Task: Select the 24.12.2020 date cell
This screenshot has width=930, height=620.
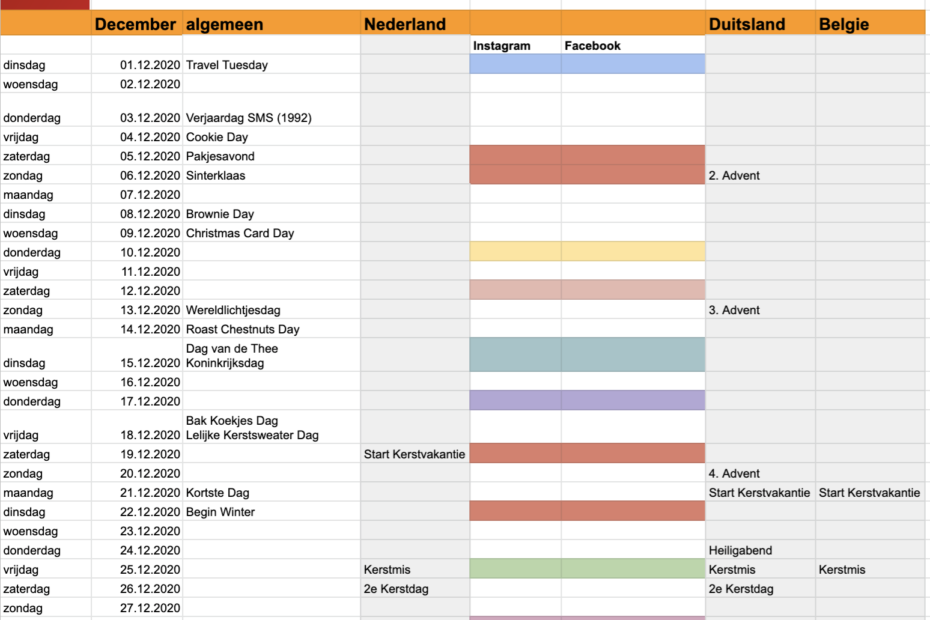Action: 137,550
